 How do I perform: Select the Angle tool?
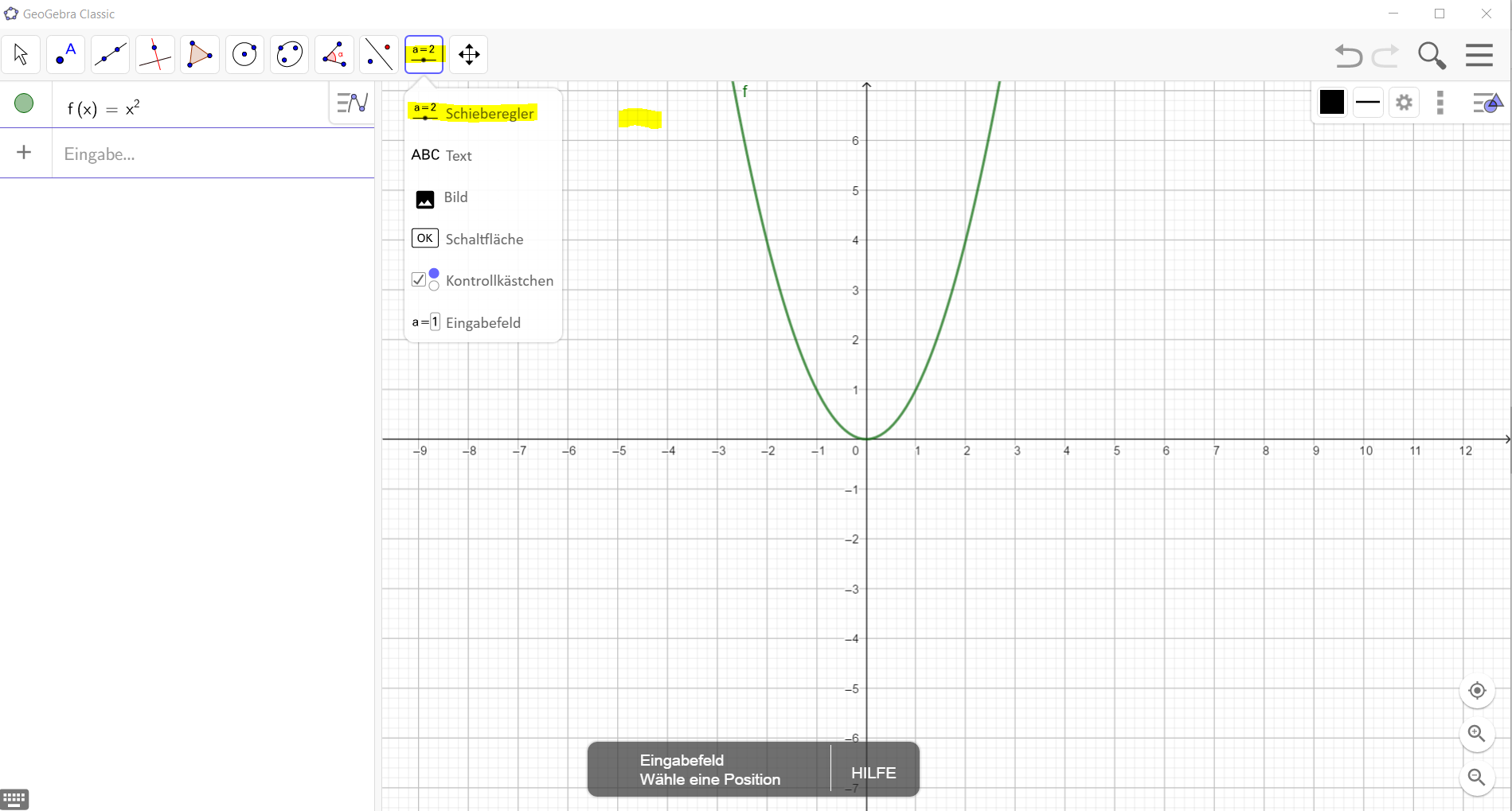pyautogui.click(x=334, y=55)
